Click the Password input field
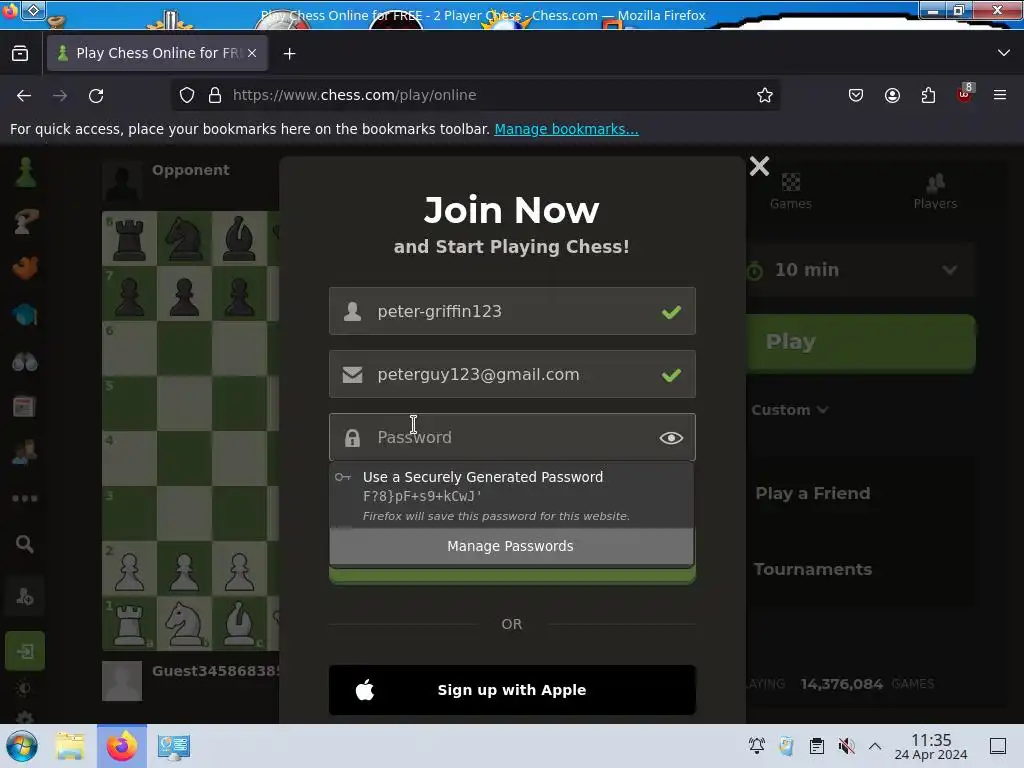 click(x=512, y=437)
